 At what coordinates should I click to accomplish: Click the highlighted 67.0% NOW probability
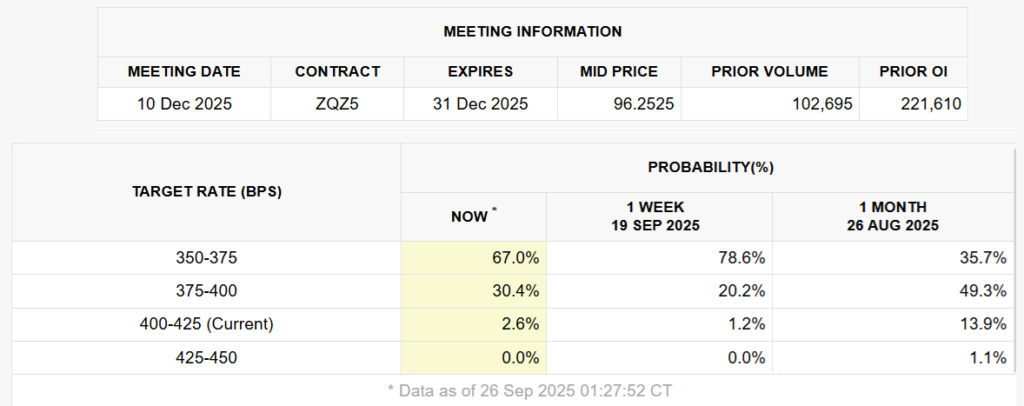click(518, 258)
